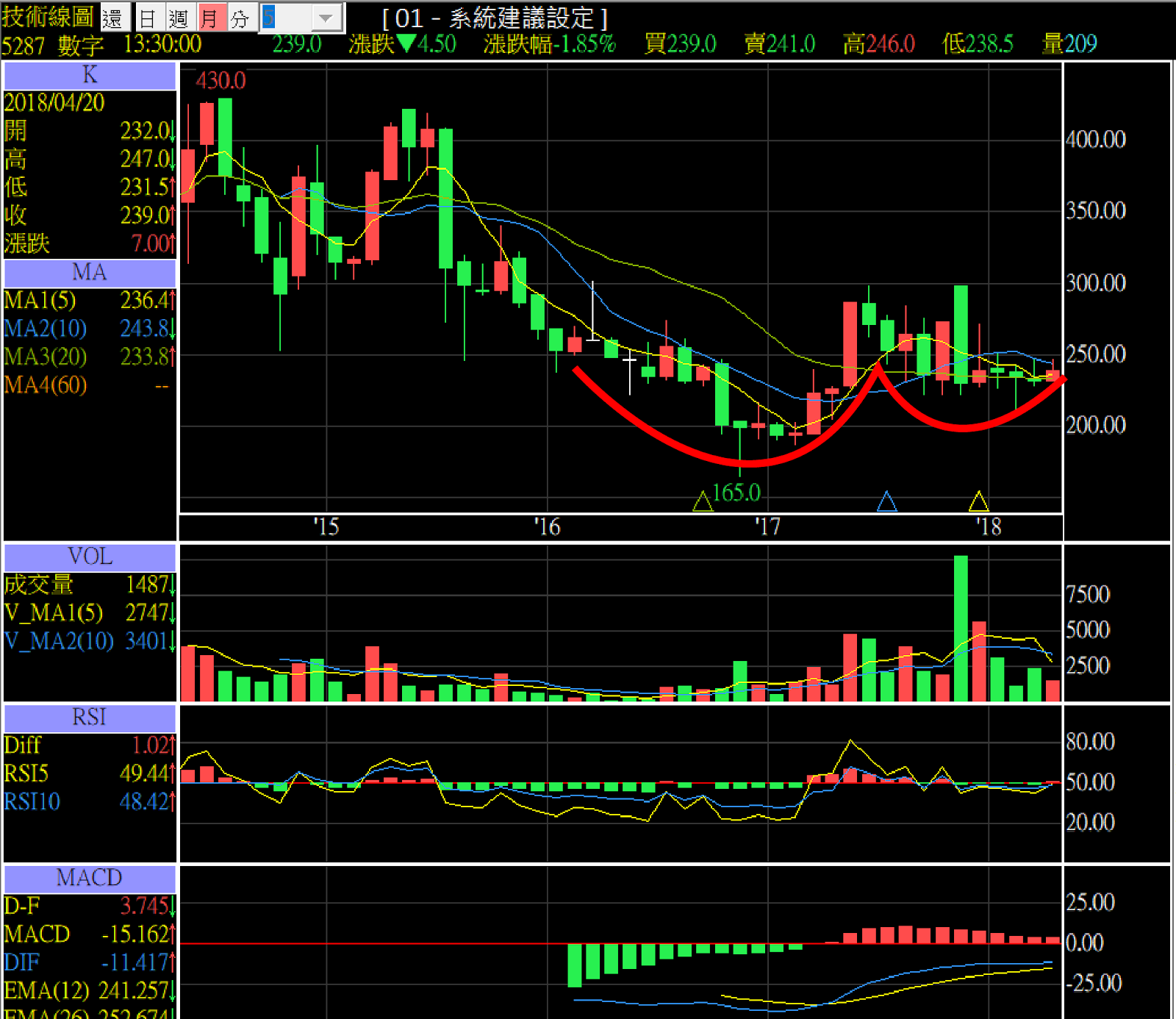Click the 買 239.0 bid price
Image resolution: width=1176 pixels, height=1019 pixels.
point(680,44)
